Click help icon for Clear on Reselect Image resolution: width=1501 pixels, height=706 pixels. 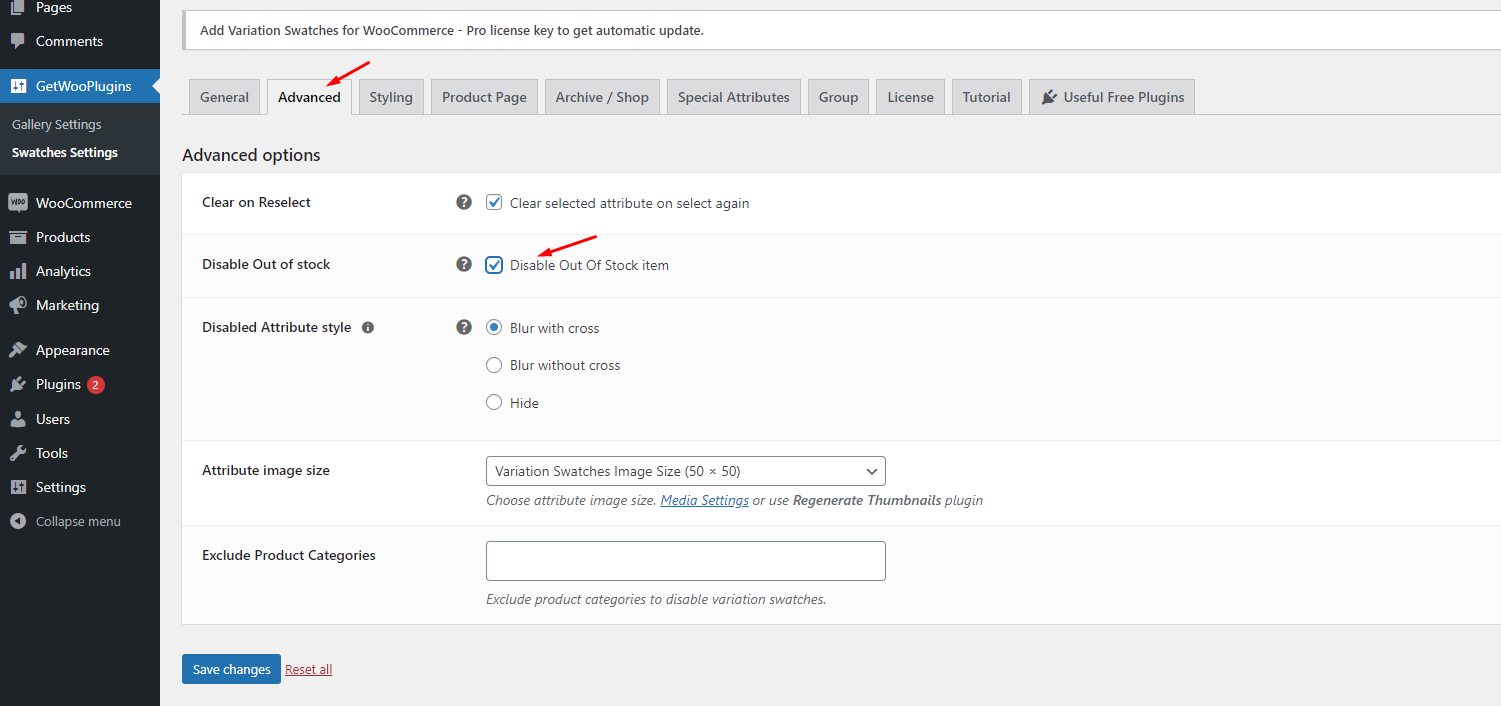464,202
